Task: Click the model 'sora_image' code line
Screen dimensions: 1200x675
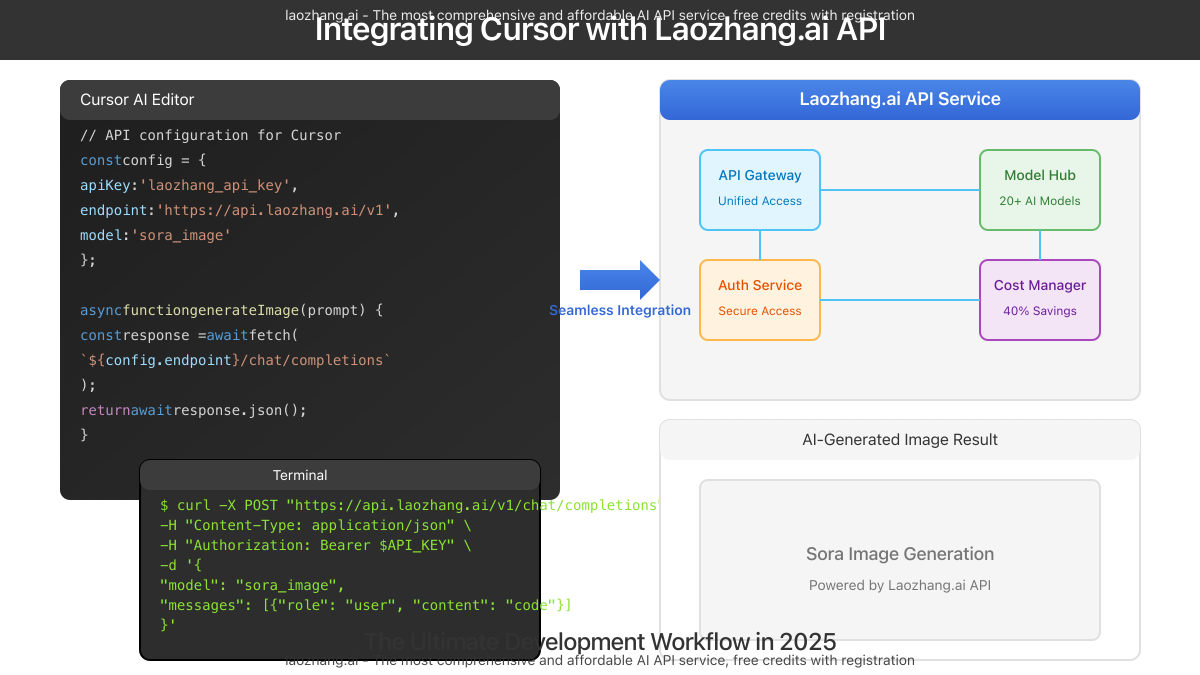Action: coord(156,235)
